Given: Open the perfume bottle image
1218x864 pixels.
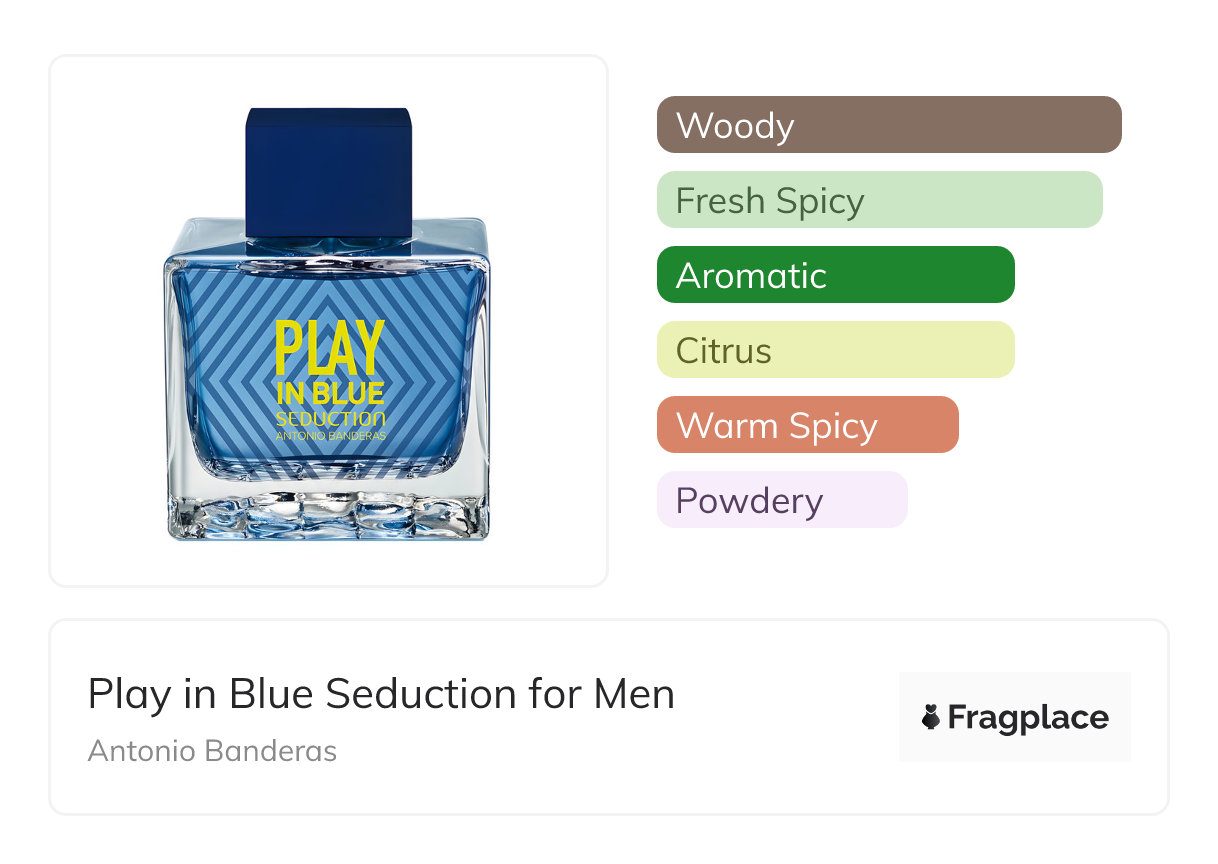Looking at the screenshot, I should [x=328, y=323].
